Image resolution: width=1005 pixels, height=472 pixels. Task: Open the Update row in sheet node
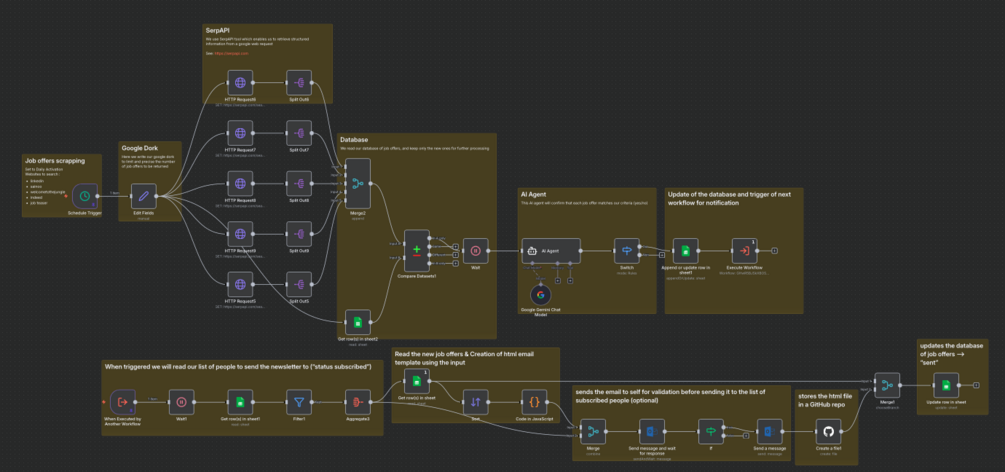click(x=946, y=385)
